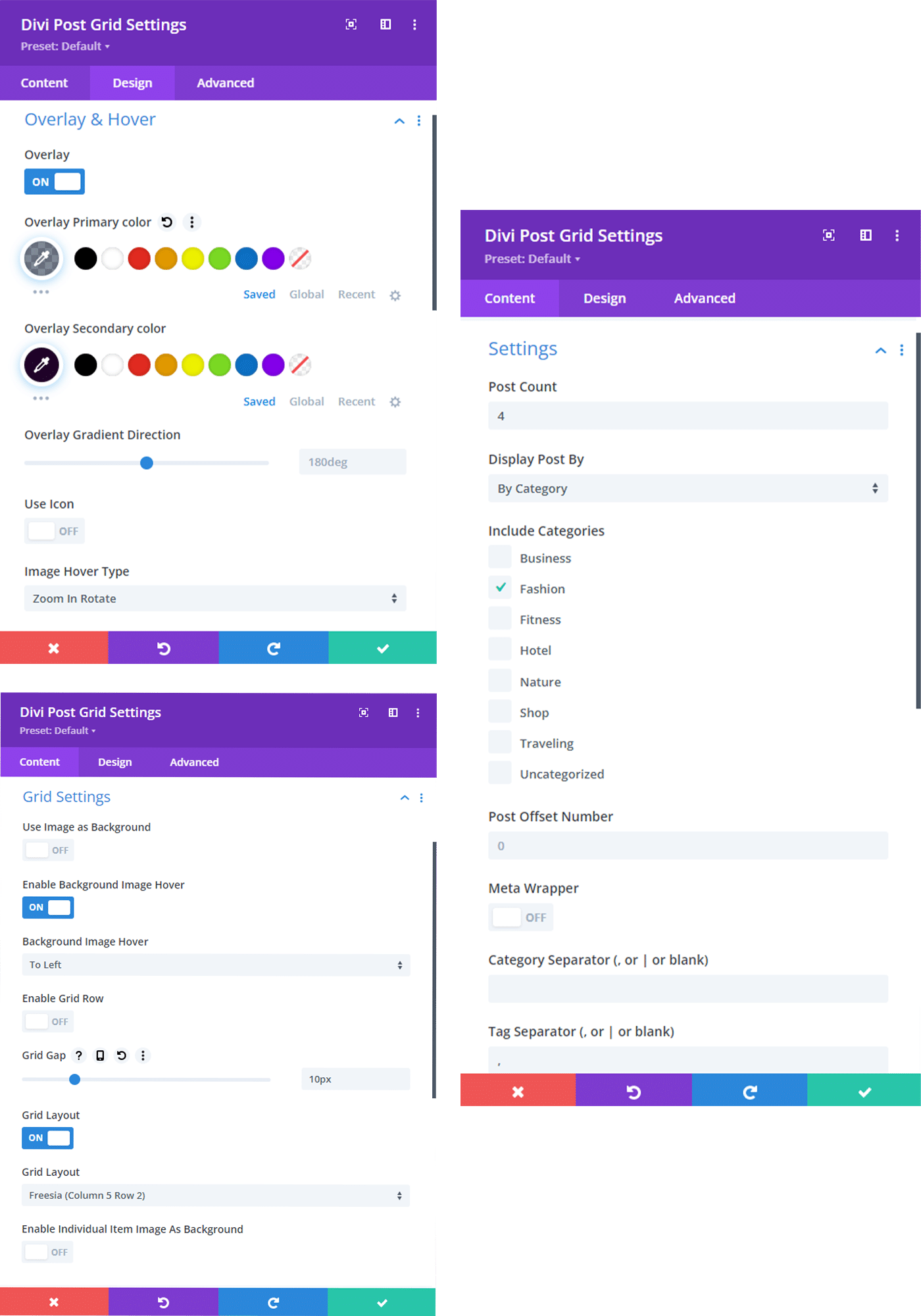Open Grid Layout Freesia dropdown

click(x=216, y=1196)
